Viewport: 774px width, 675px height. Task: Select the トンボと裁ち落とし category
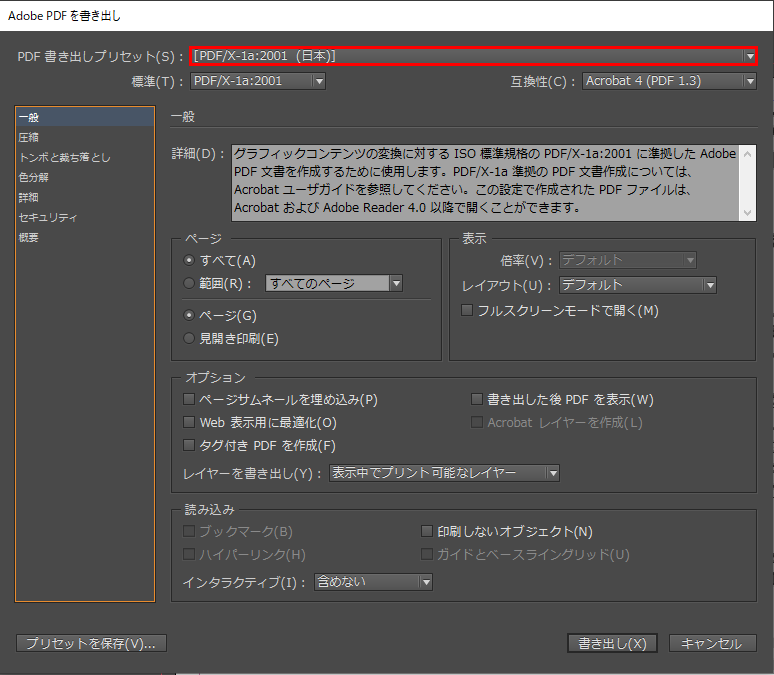coord(85,158)
